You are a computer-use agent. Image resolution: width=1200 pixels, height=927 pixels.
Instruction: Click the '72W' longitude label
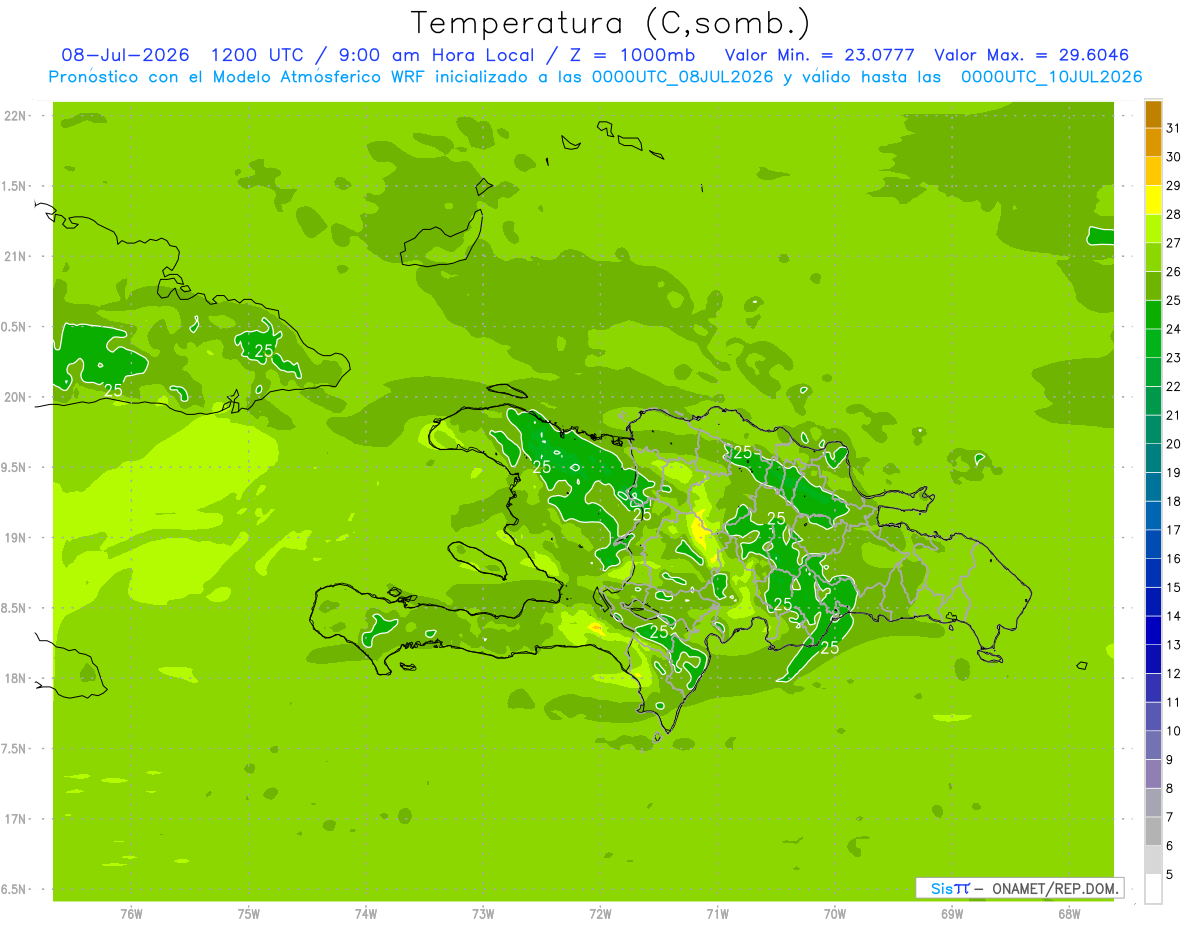pos(600,914)
